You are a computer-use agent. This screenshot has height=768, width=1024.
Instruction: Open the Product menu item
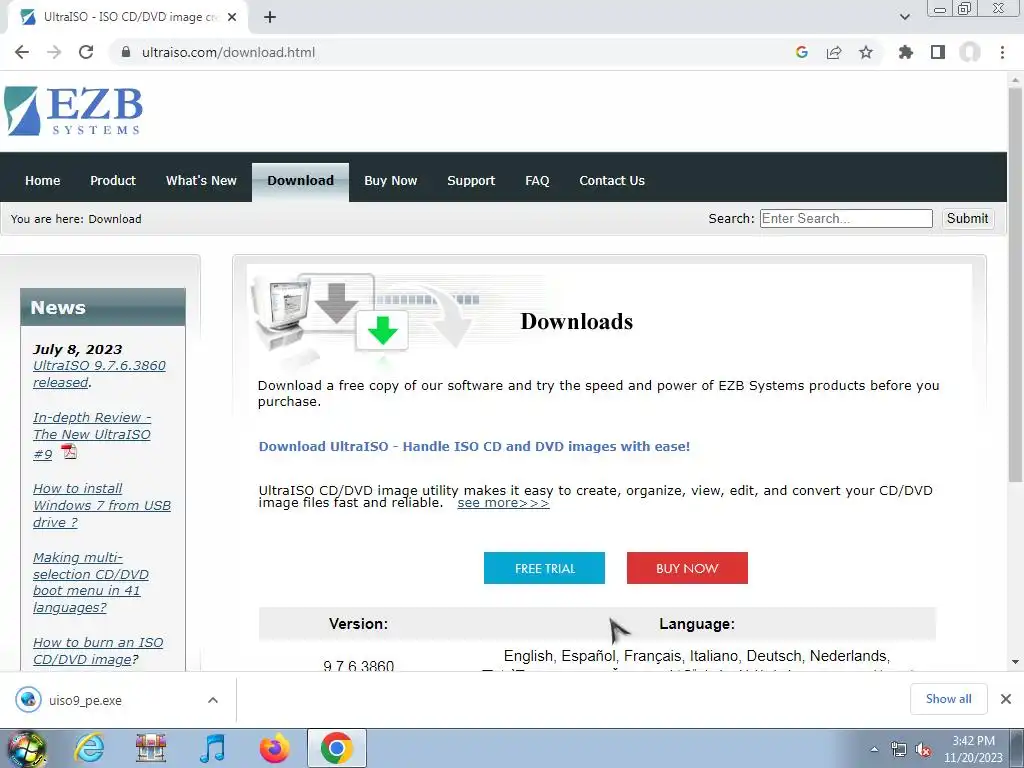(x=113, y=180)
